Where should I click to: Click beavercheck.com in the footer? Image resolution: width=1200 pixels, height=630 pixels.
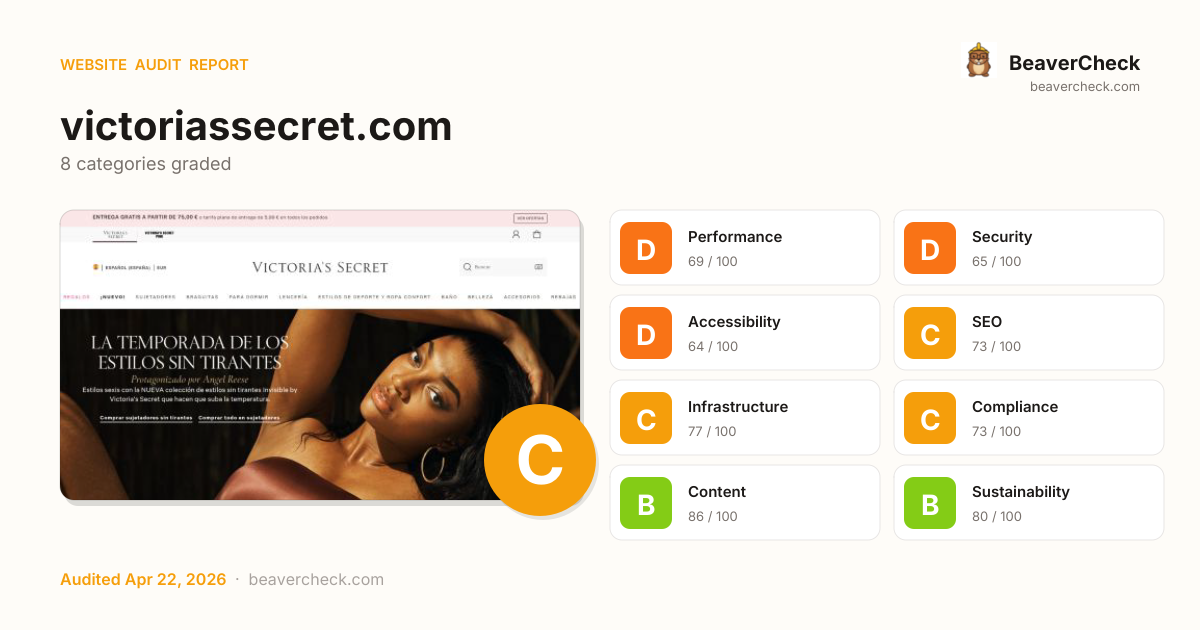tap(316, 580)
